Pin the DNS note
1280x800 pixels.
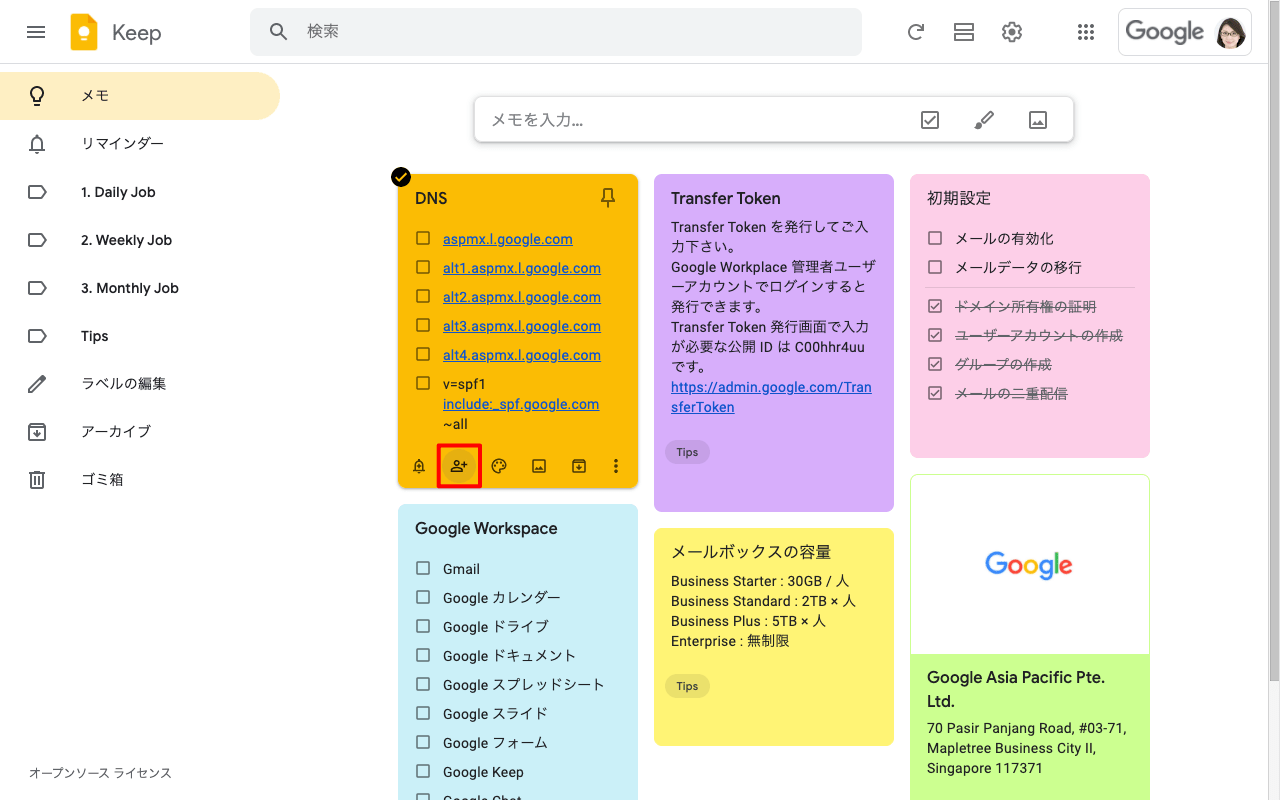[608, 198]
